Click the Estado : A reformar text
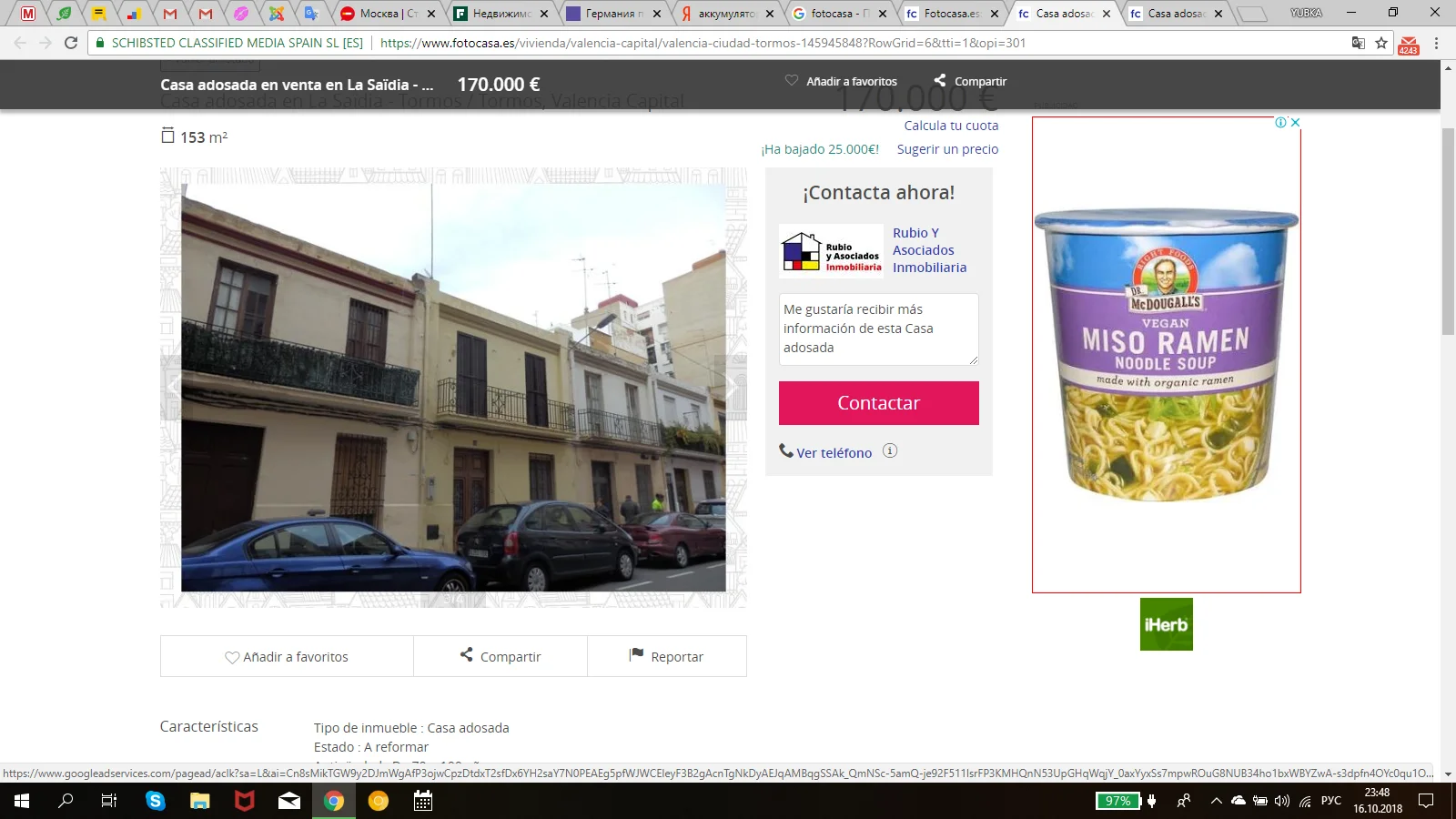Screen dimensions: 1456x819 (371, 747)
